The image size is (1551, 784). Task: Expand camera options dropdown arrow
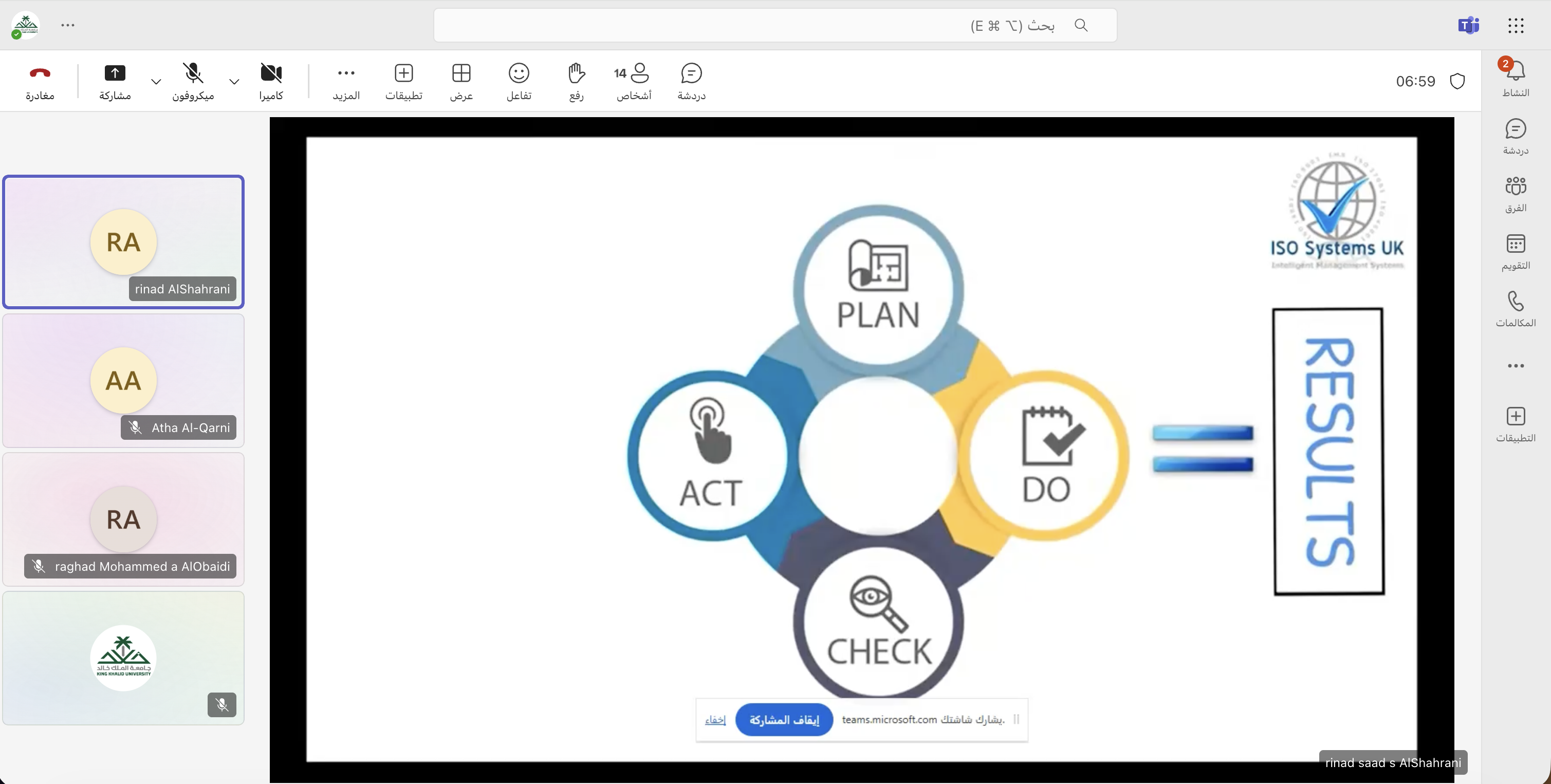pyautogui.click(x=234, y=81)
